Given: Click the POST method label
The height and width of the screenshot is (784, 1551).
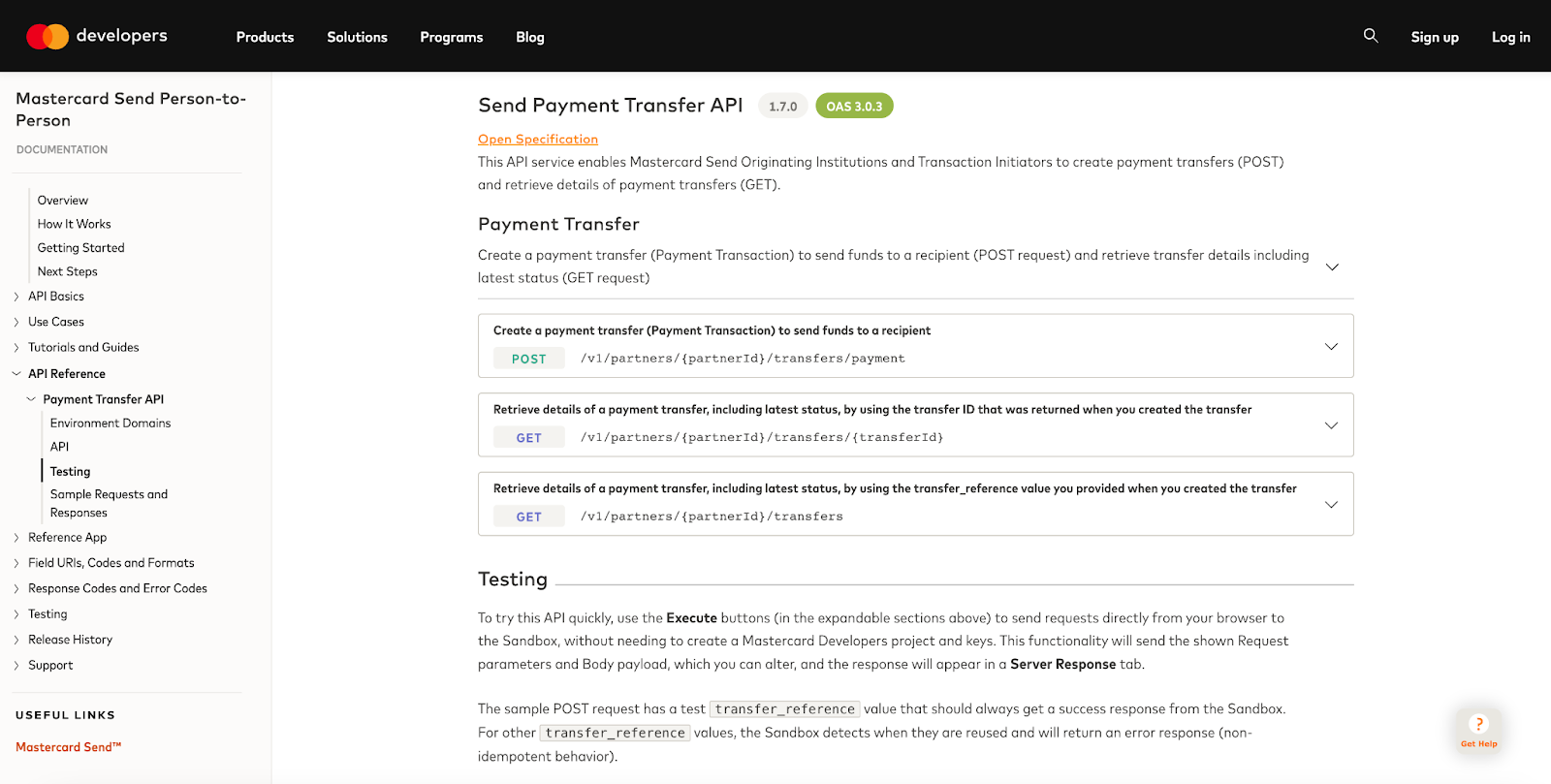Looking at the screenshot, I should coord(528,359).
